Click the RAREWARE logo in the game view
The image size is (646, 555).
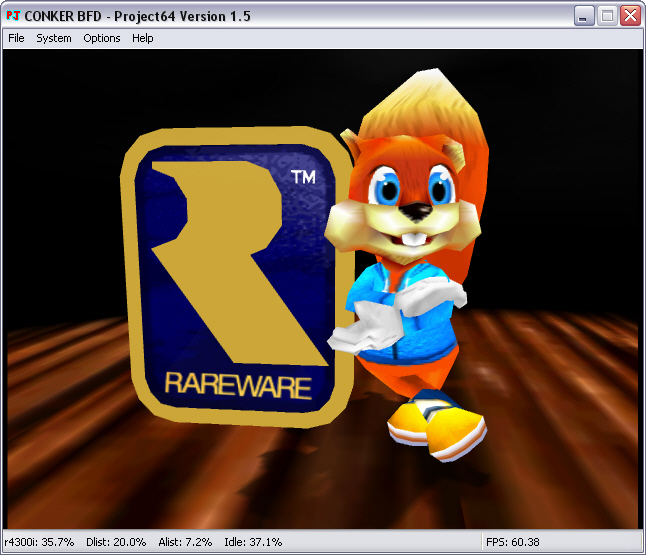tap(237, 277)
